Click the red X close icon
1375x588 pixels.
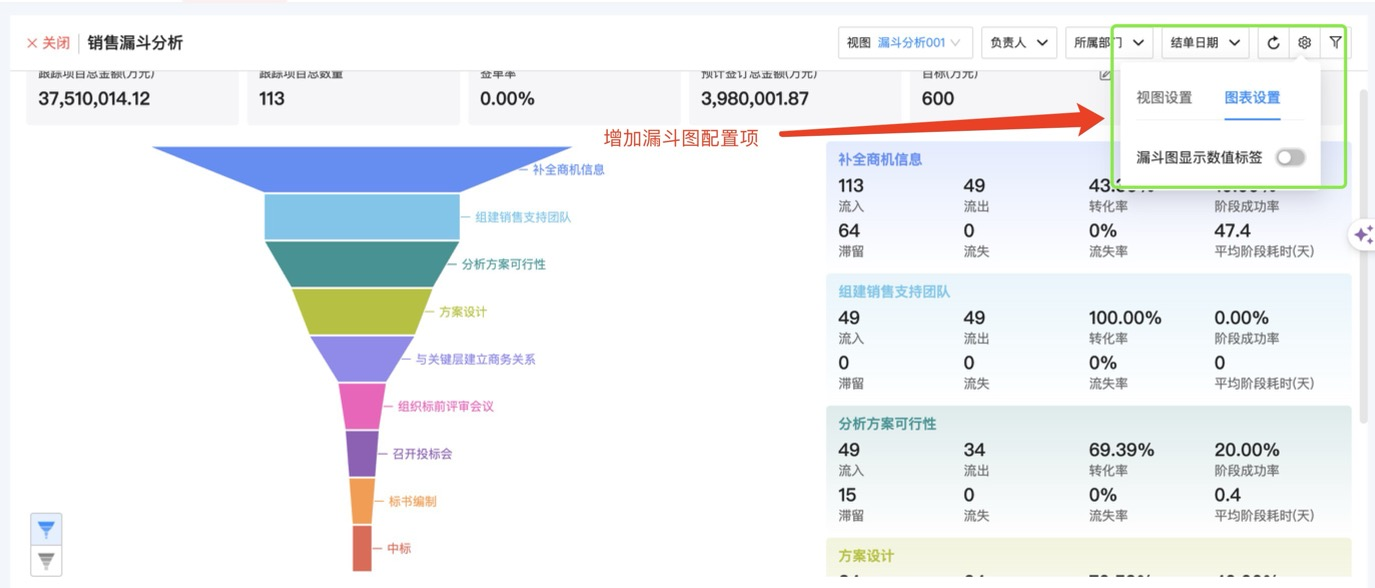pyautogui.click(x=32, y=44)
